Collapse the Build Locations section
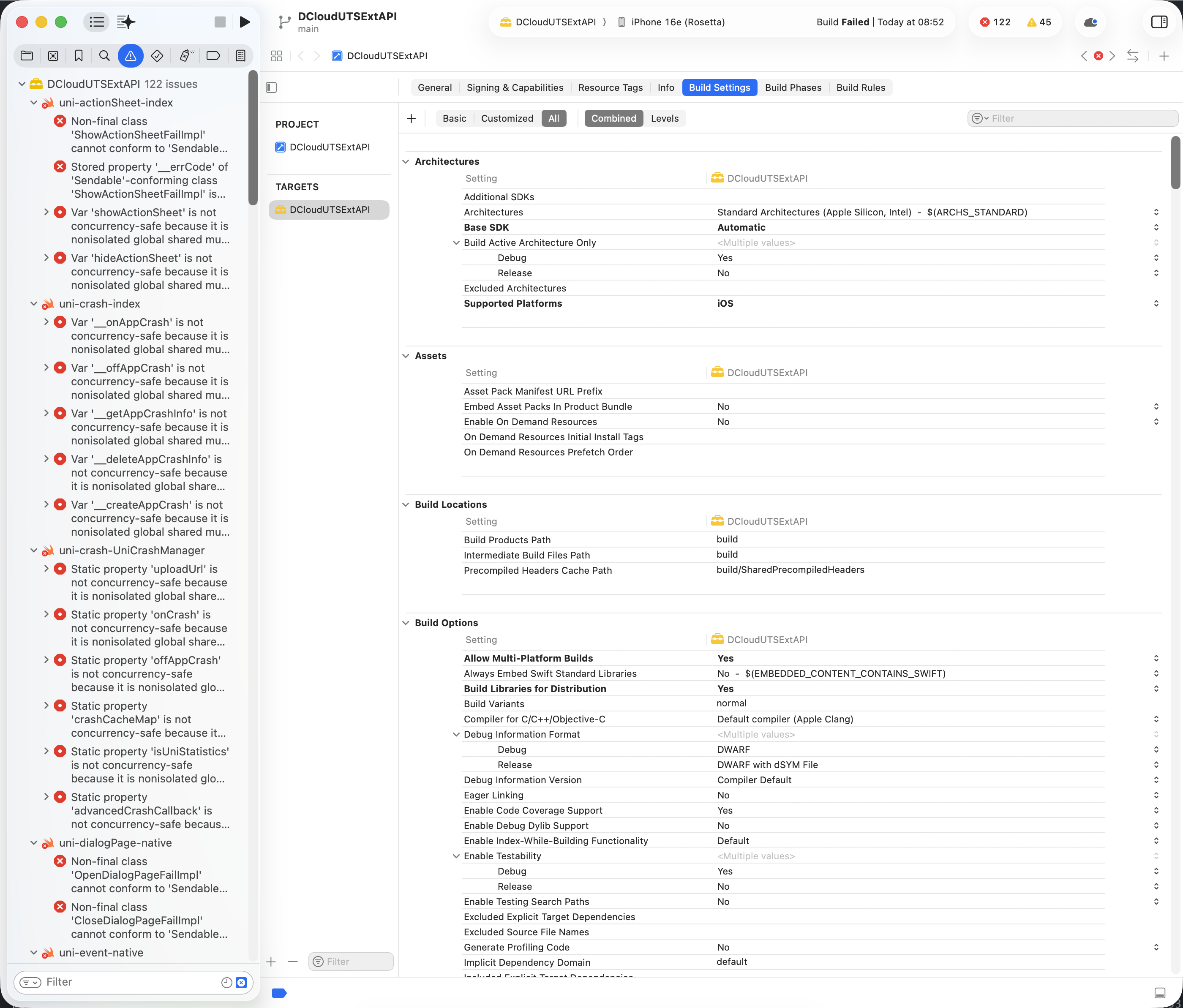1183x1008 pixels. [406, 505]
